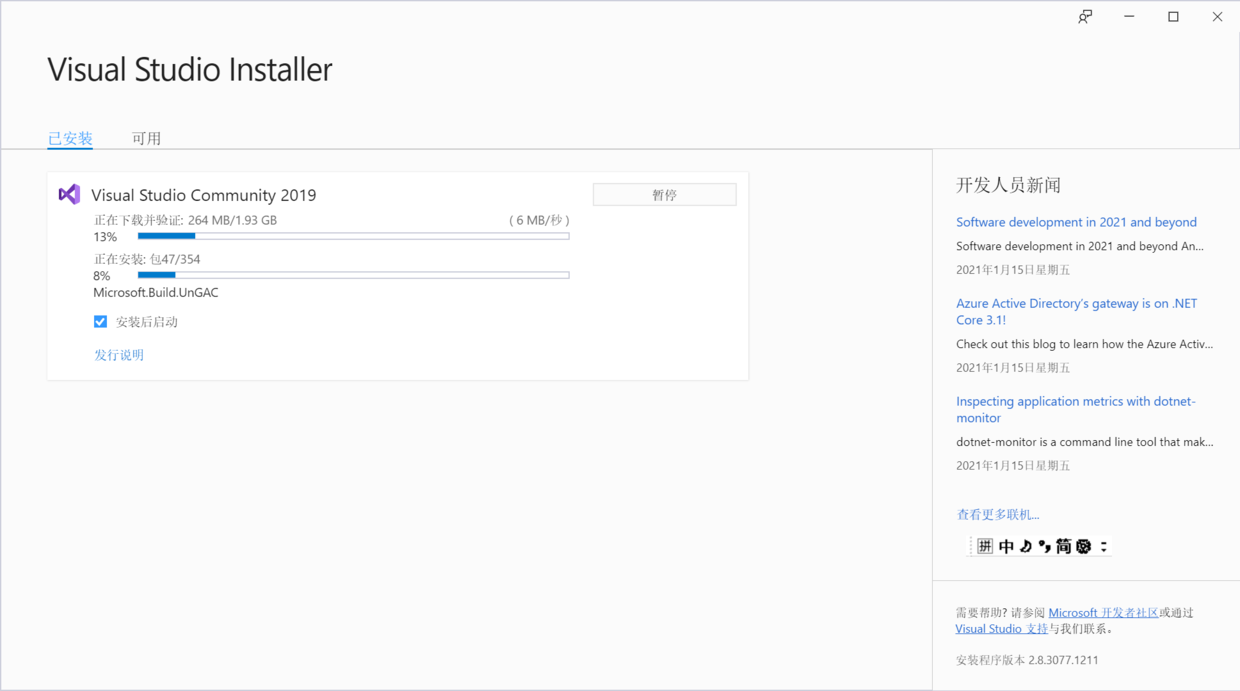The width and height of the screenshot is (1240, 691).
Task: Switch the IME 简 simplified/traditional icon
Action: (x=1063, y=546)
